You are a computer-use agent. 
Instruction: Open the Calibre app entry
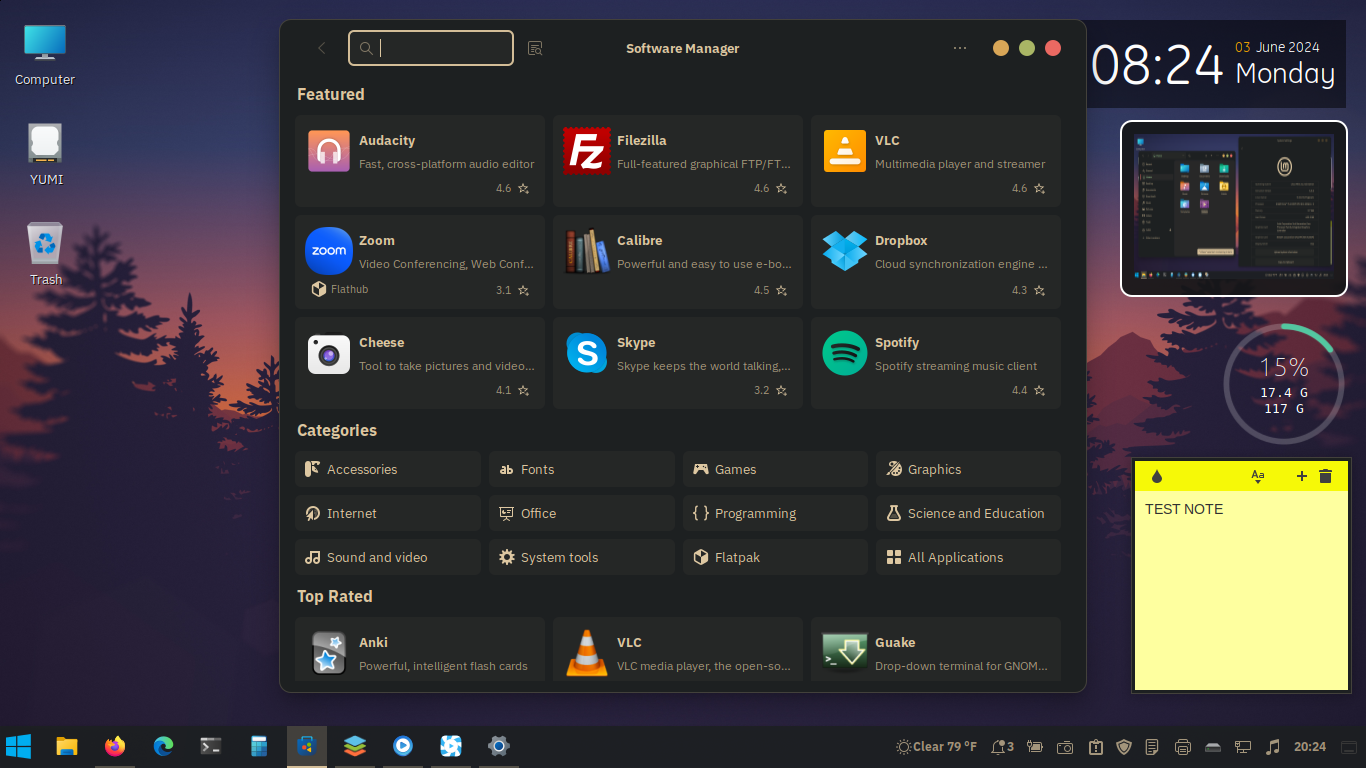click(x=678, y=262)
